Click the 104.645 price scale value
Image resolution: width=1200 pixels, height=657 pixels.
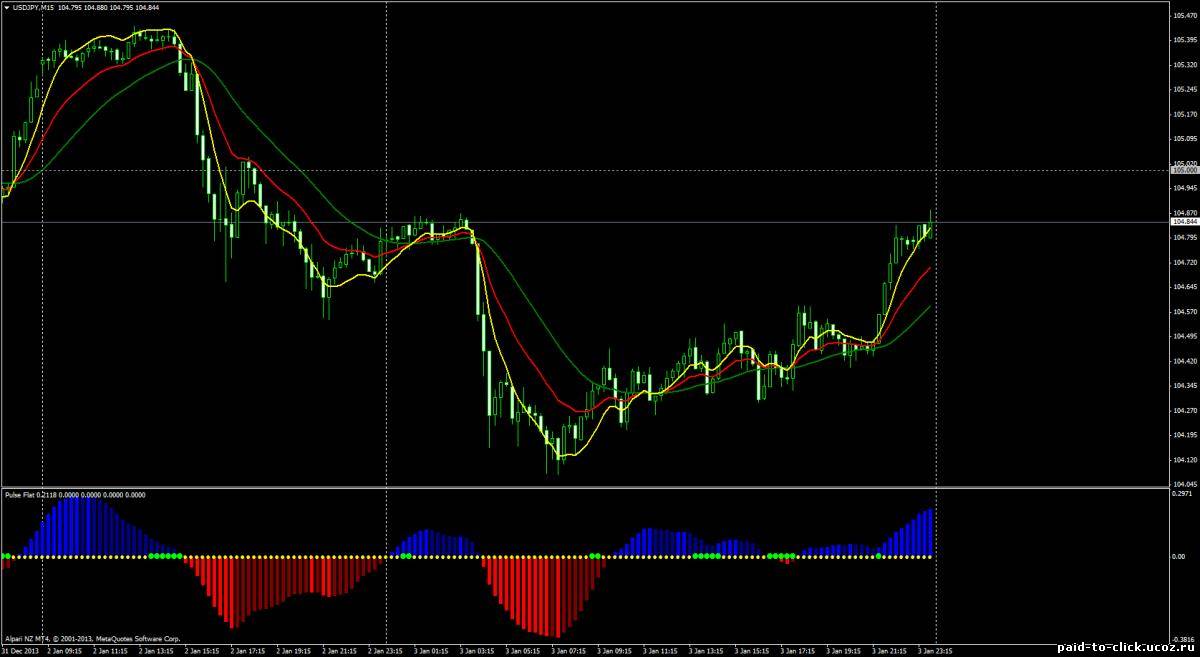tap(1184, 286)
